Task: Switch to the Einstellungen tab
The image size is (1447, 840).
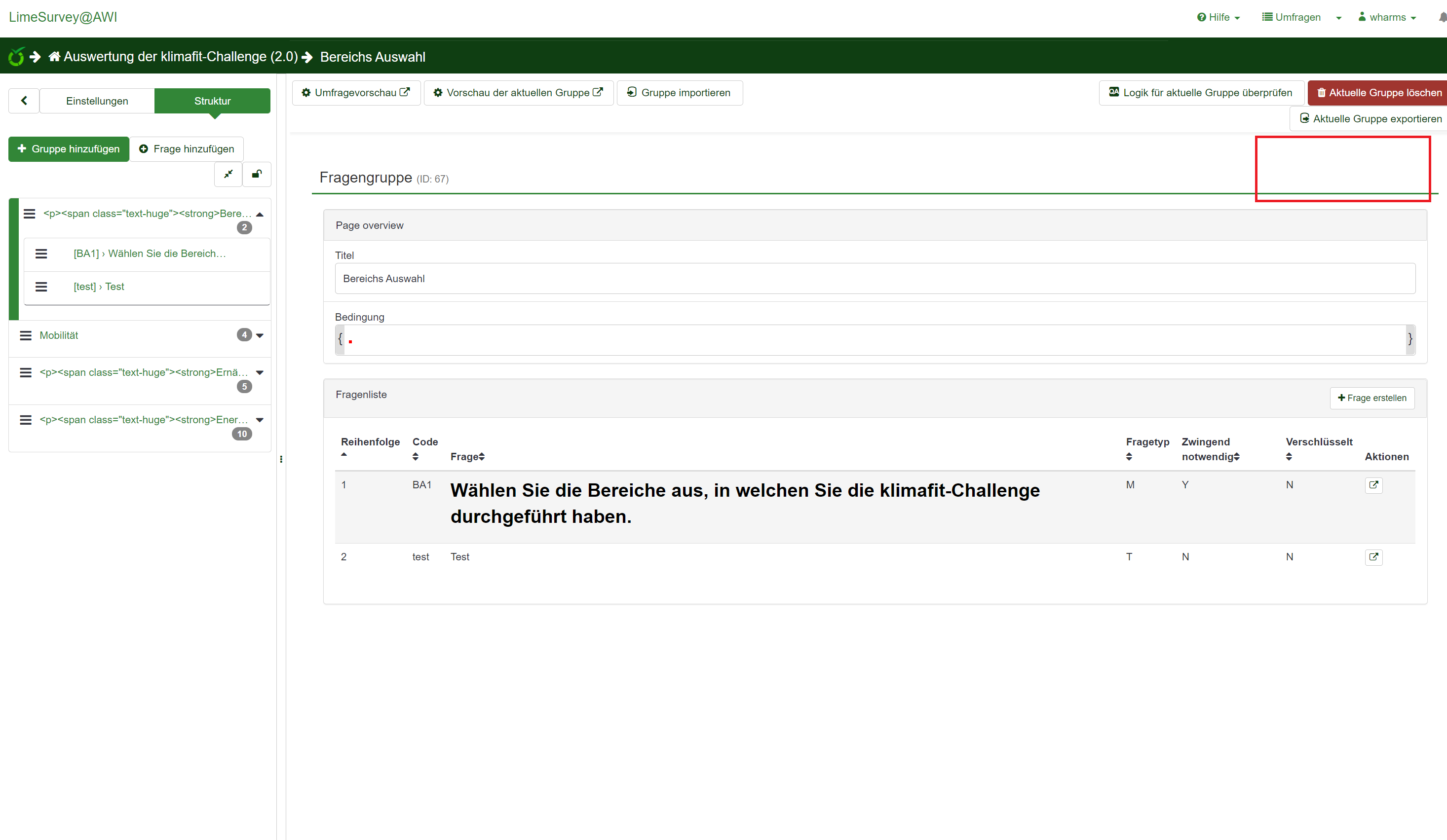Action: coord(97,101)
